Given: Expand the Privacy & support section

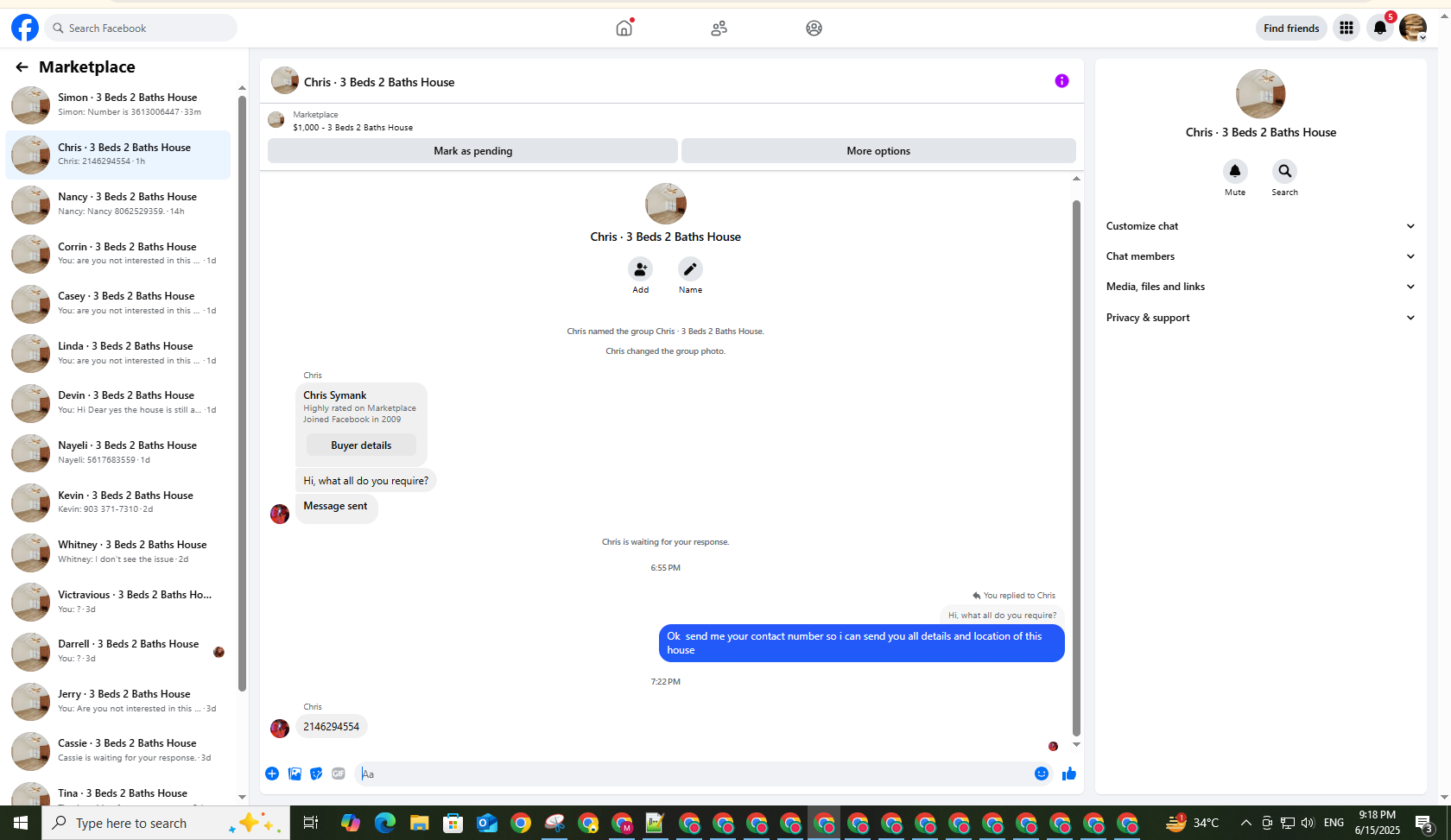Looking at the screenshot, I should click(1261, 318).
